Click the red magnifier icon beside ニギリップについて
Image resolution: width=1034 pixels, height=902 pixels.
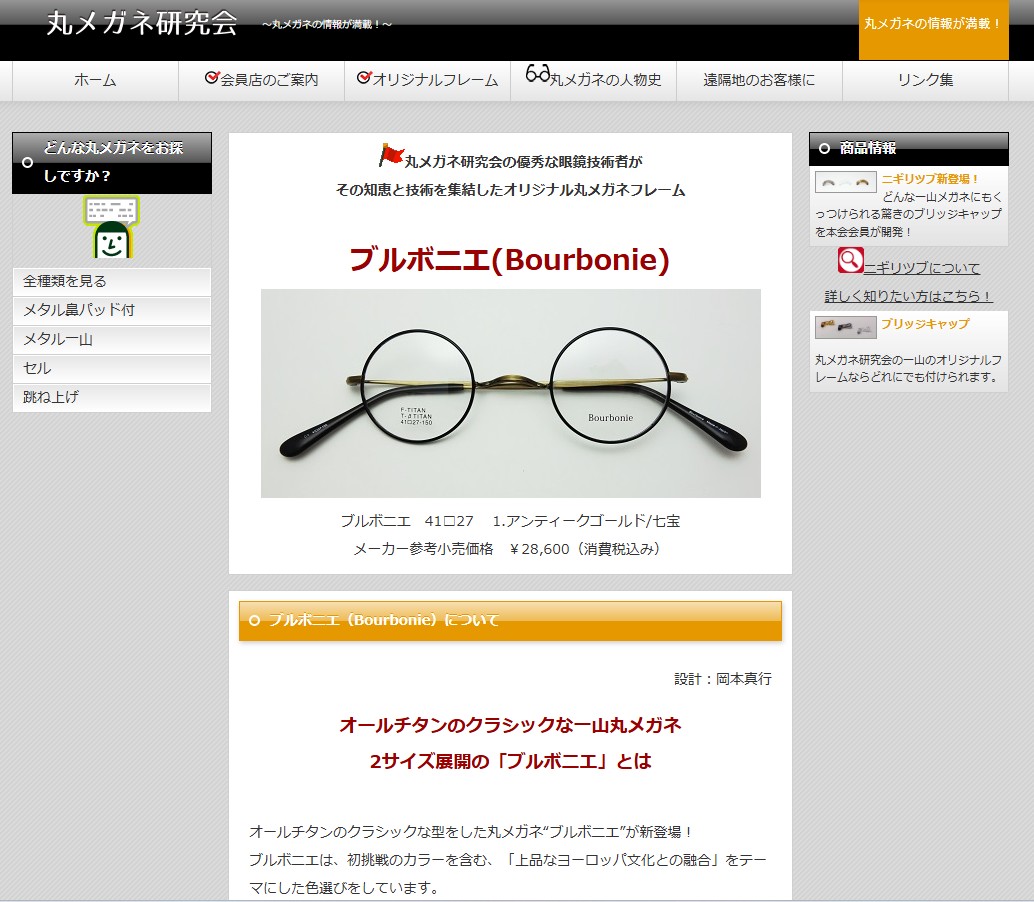point(850,260)
